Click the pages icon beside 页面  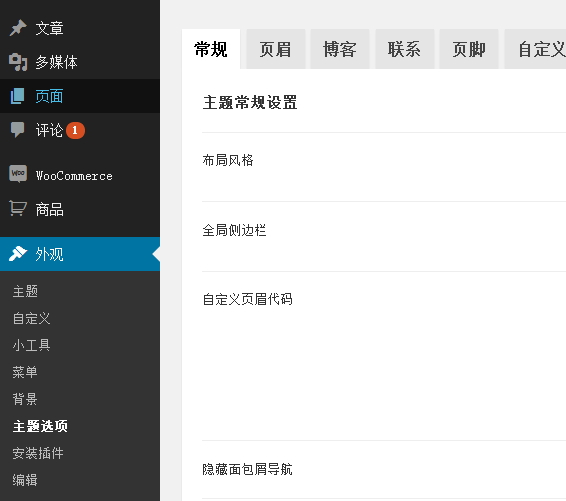pyautogui.click(x=17, y=96)
